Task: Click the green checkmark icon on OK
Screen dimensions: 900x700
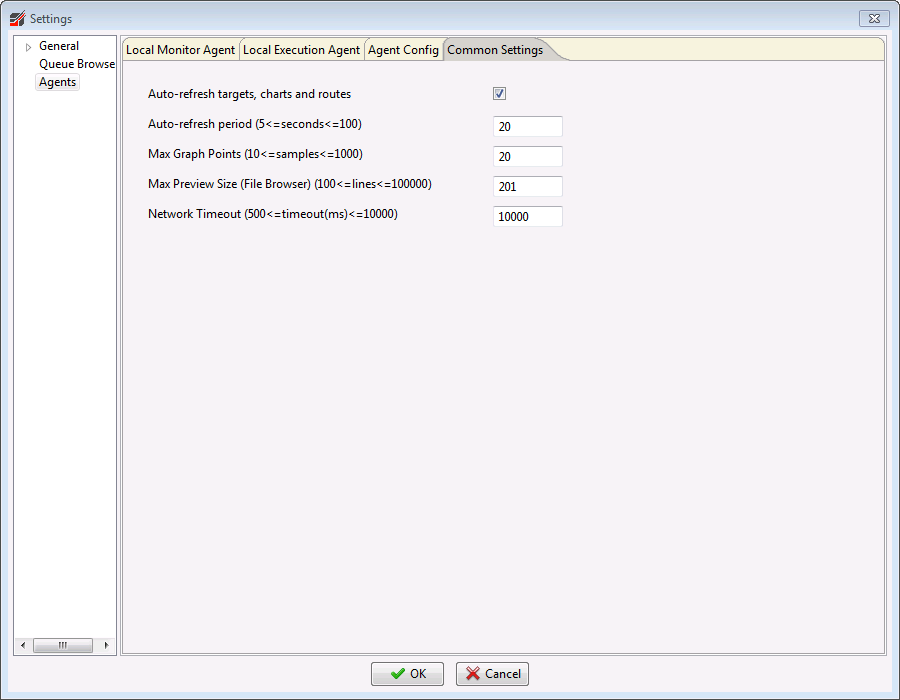Action: point(398,674)
